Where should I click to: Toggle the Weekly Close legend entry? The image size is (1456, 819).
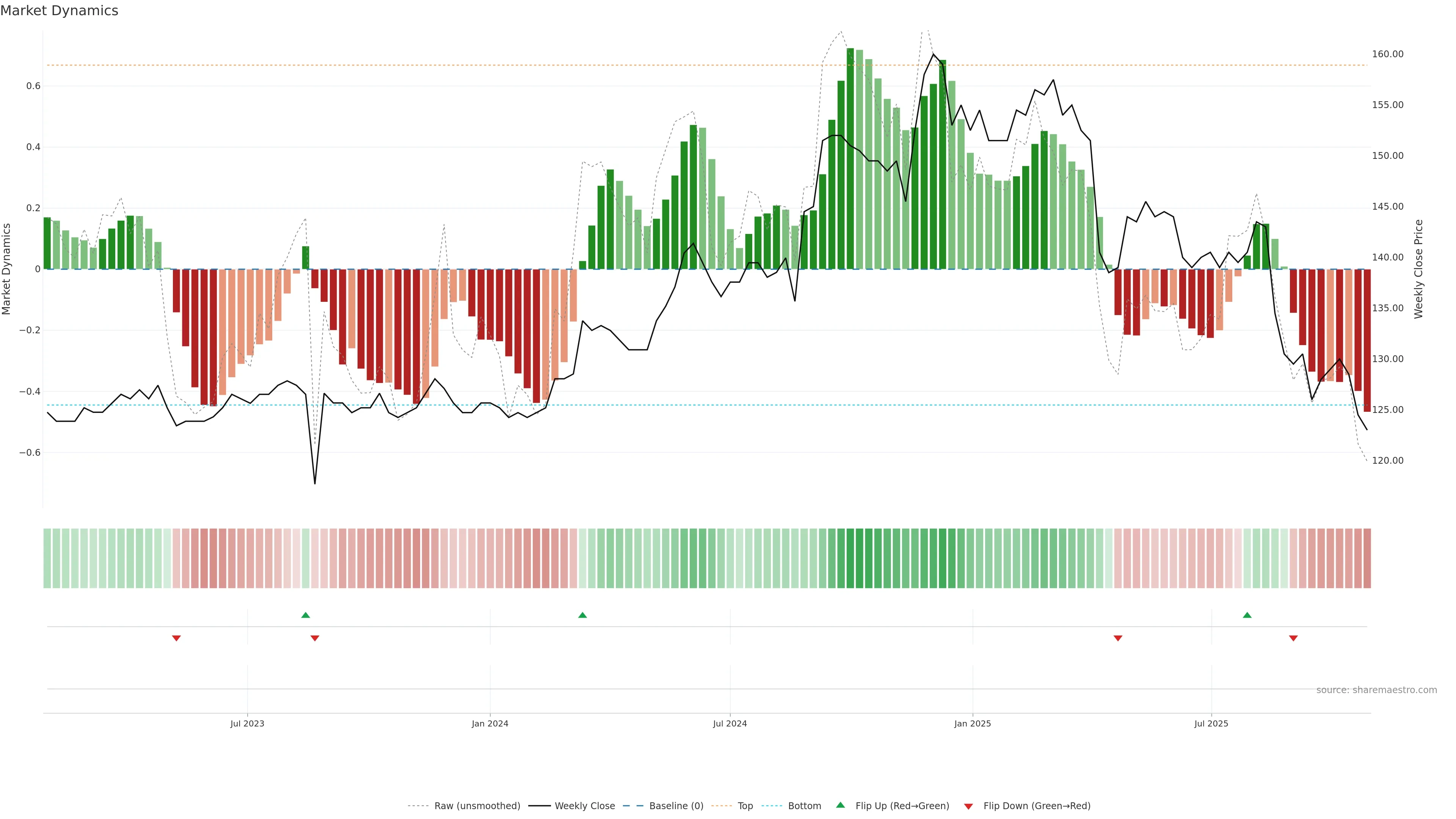(584, 806)
